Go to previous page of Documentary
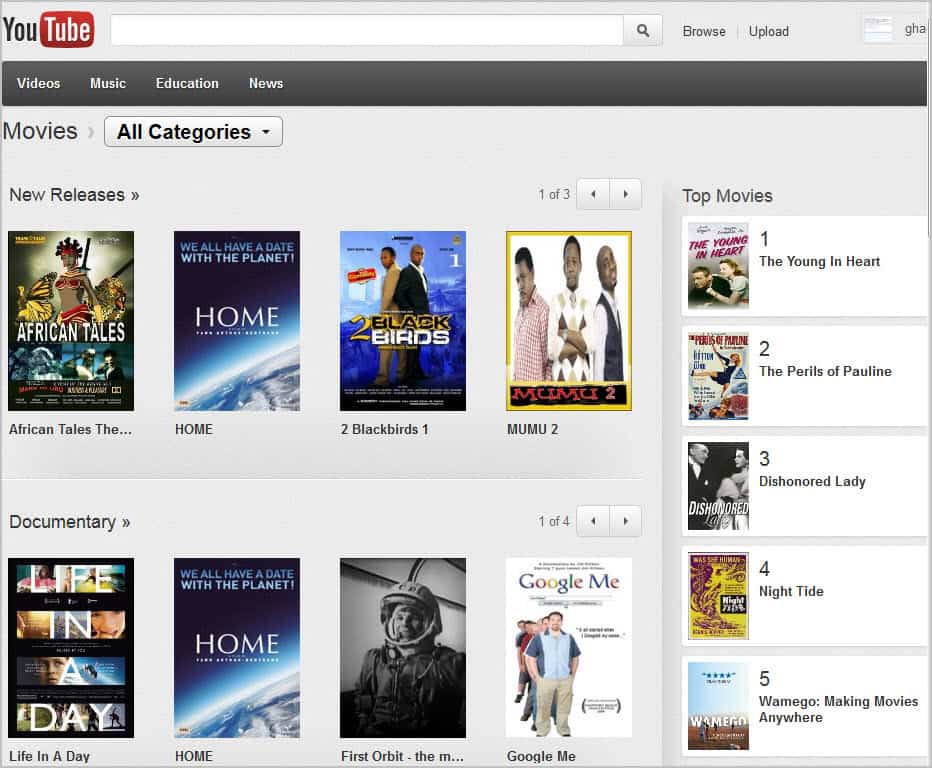932x768 pixels. coord(593,521)
